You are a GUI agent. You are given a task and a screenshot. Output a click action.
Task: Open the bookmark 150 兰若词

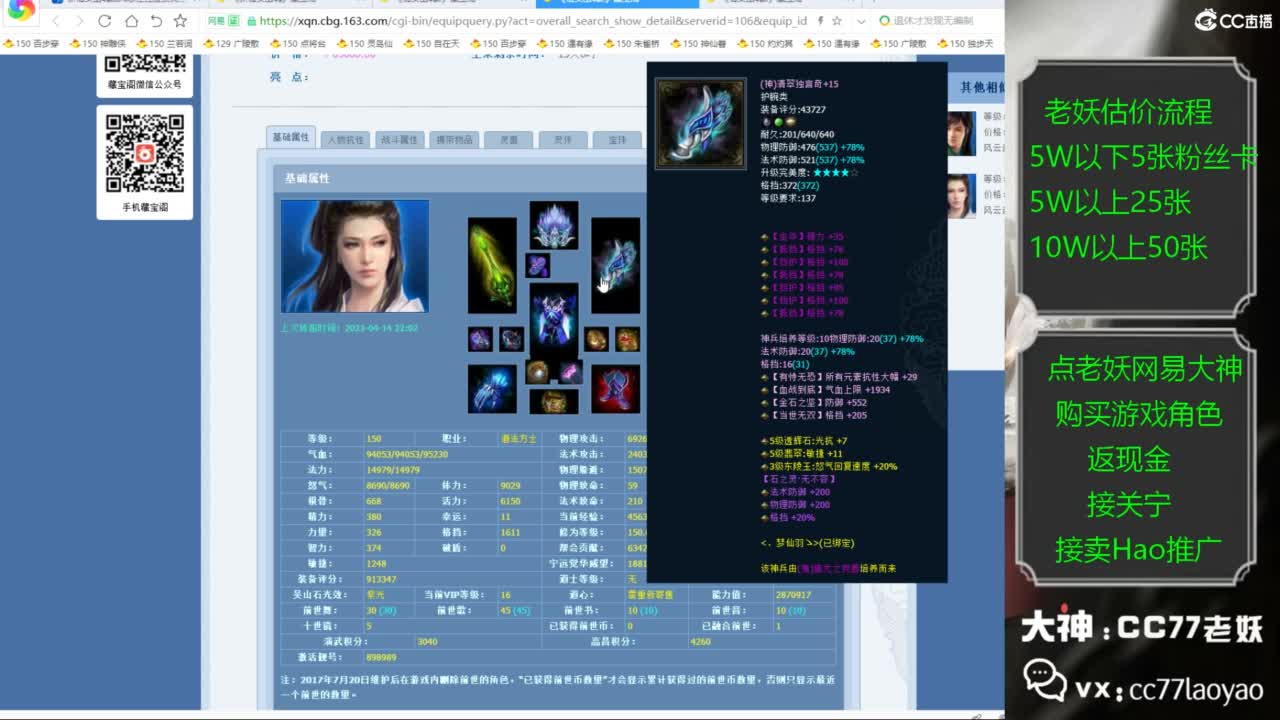[x=165, y=44]
